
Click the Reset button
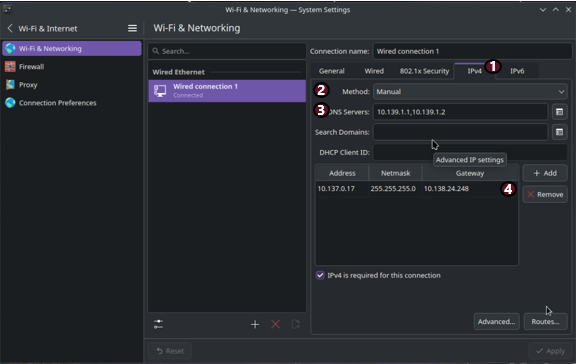(170, 351)
